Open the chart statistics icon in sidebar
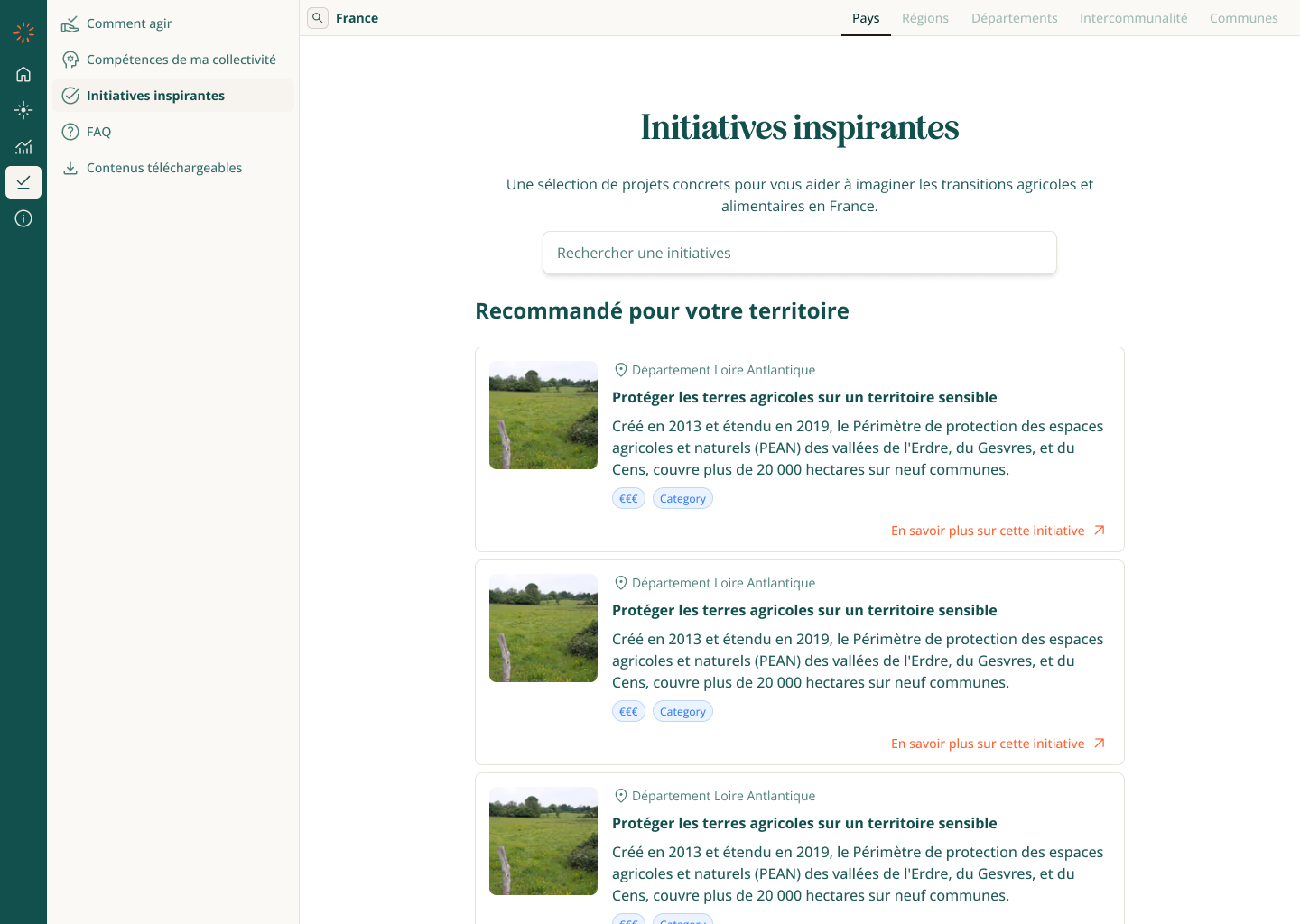 23,146
